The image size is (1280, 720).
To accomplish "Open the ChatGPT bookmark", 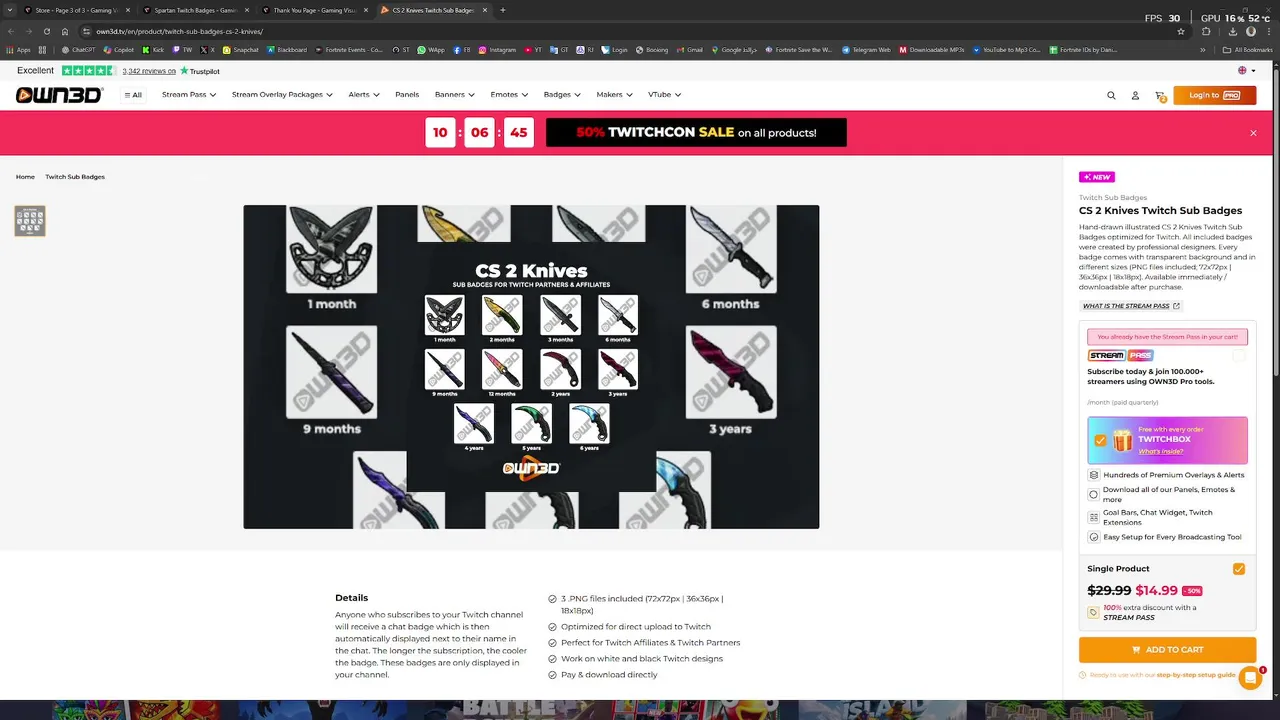I will coord(79,50).
